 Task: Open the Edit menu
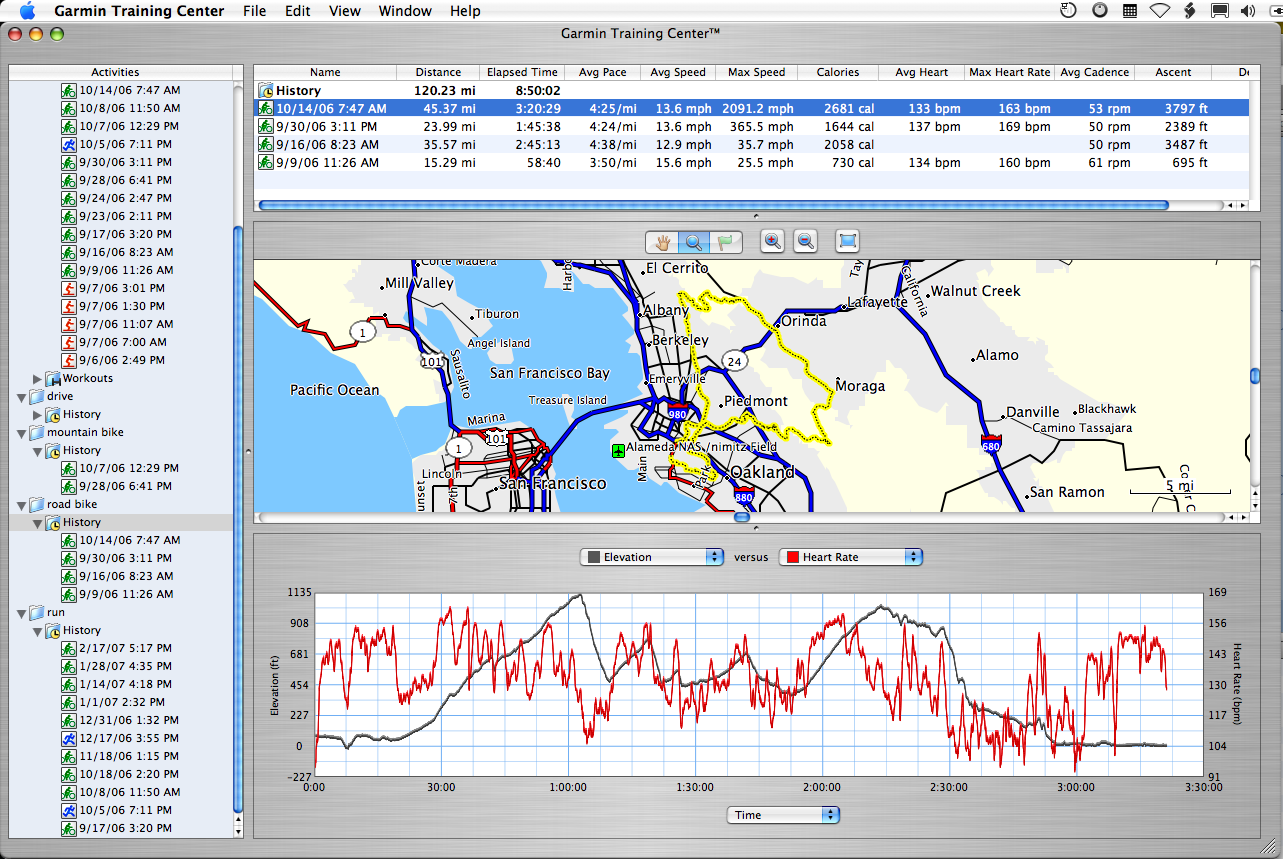(297, 11)
